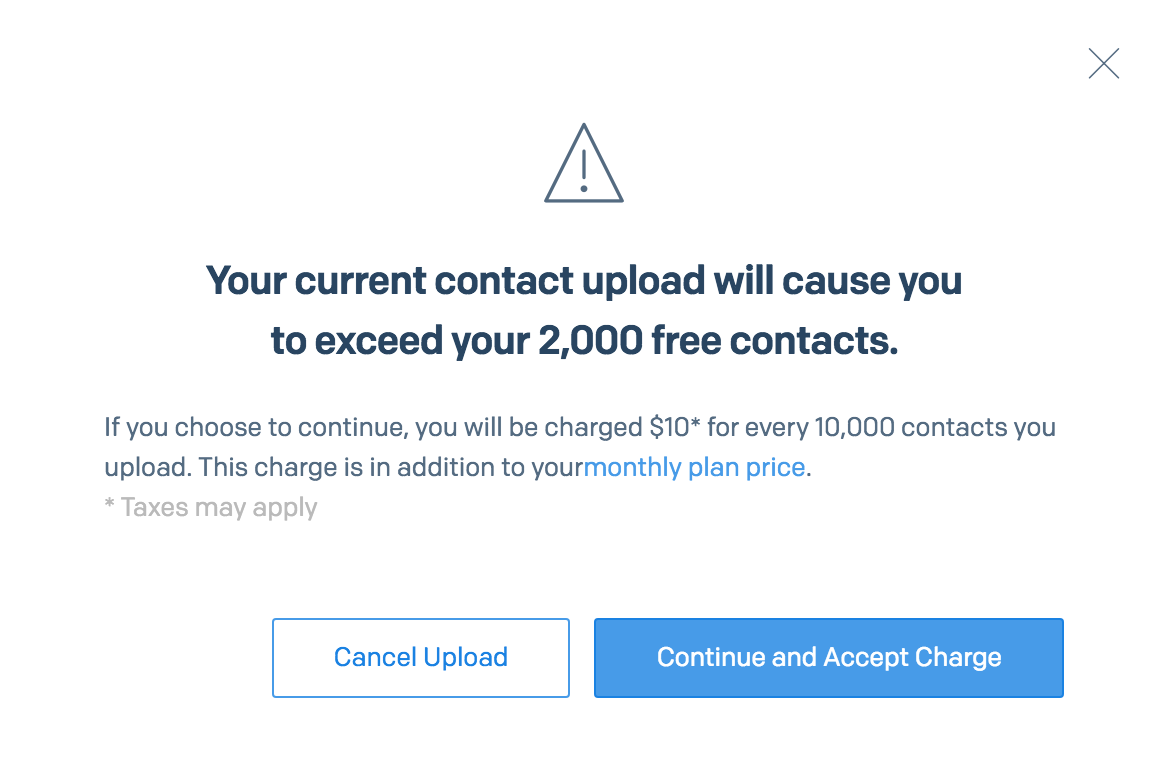The image size is (1165, 779).
Task: Click the white Cancel Upload button
Action: 421,658
